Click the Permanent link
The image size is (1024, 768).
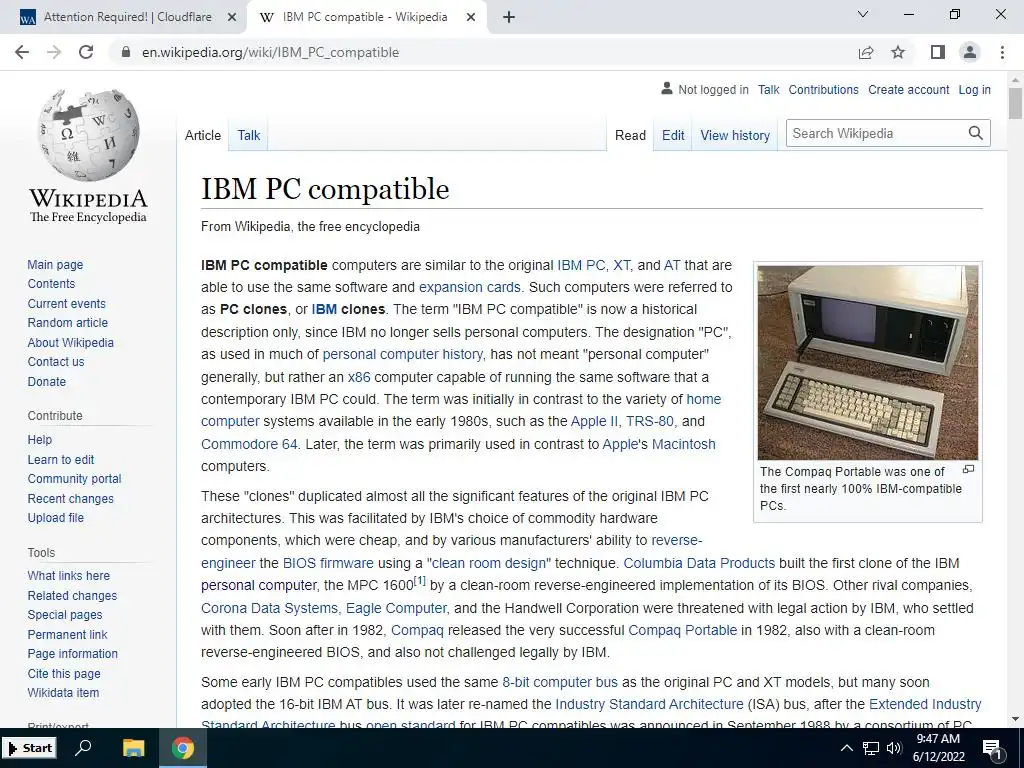[x=68, y=635]
